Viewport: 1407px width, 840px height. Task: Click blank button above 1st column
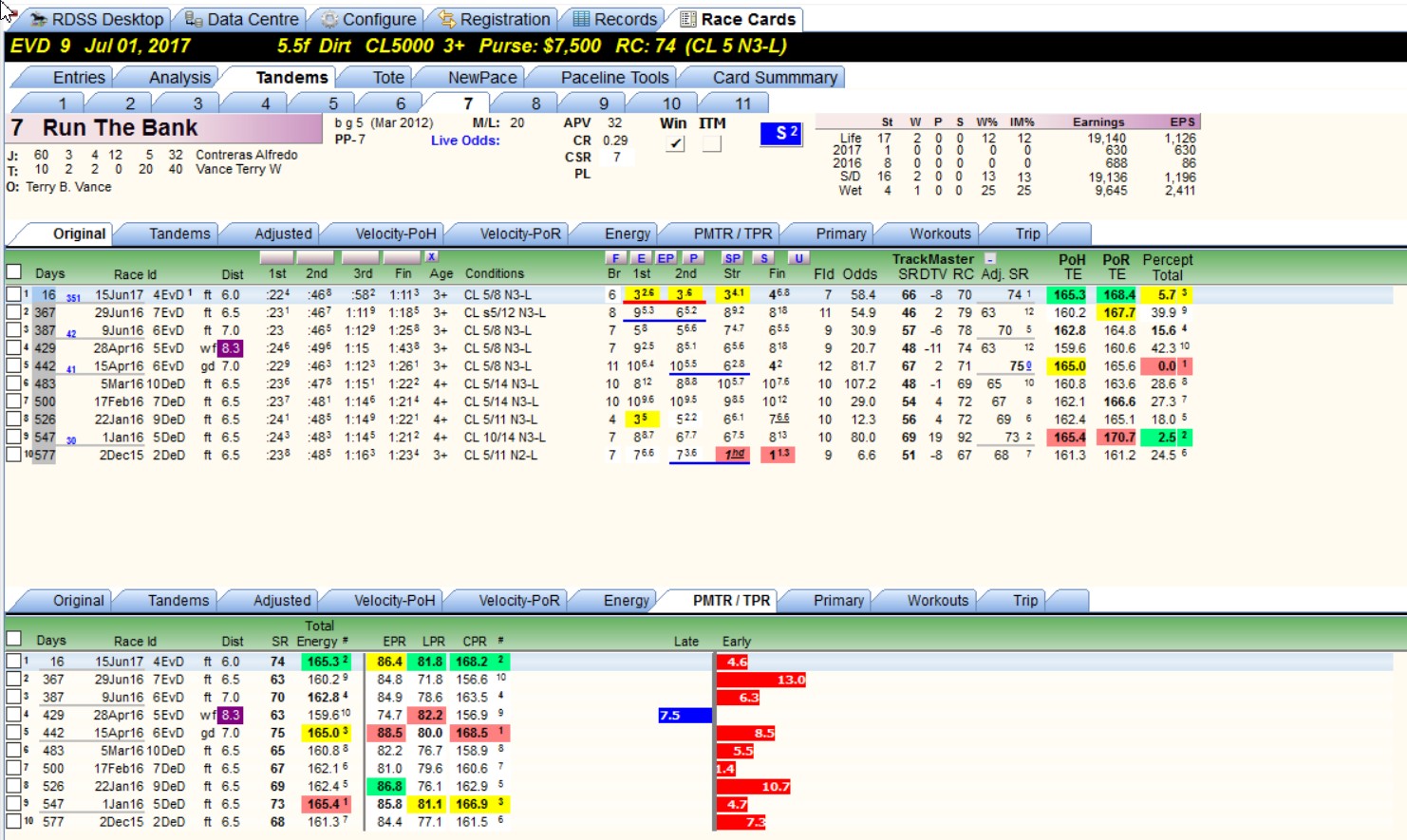(x=276, y=257)
